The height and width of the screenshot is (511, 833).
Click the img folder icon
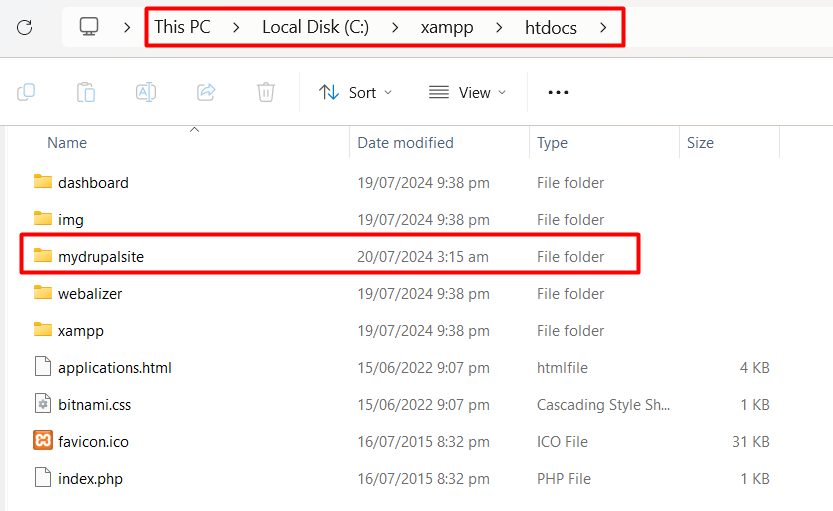(43, 218)
